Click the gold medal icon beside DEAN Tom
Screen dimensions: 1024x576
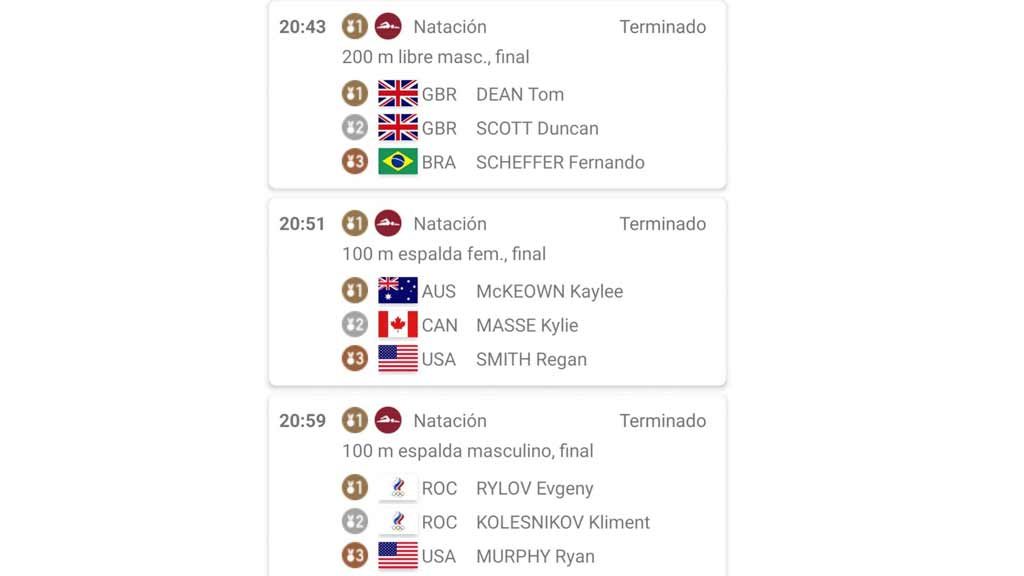355,94
